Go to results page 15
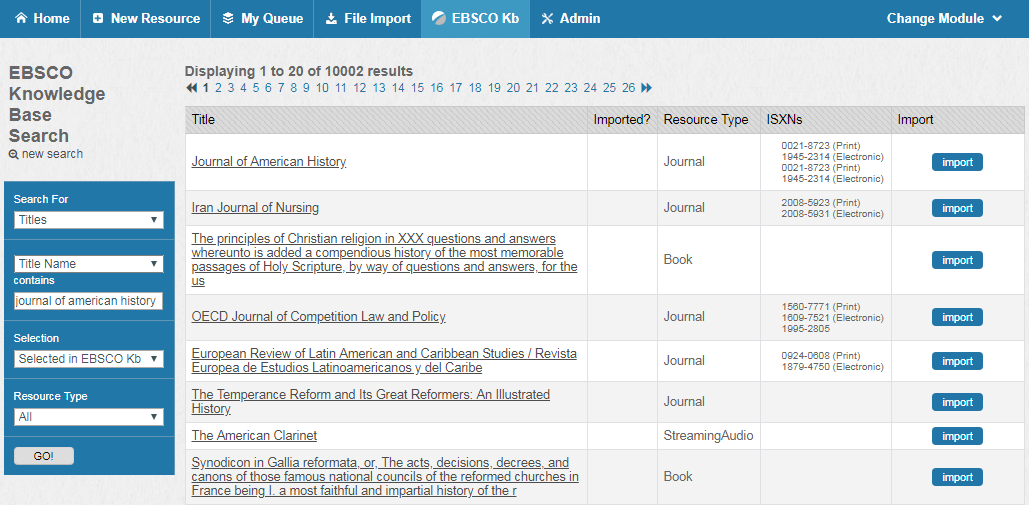1029x505 pixels. (x=417, y=88)
